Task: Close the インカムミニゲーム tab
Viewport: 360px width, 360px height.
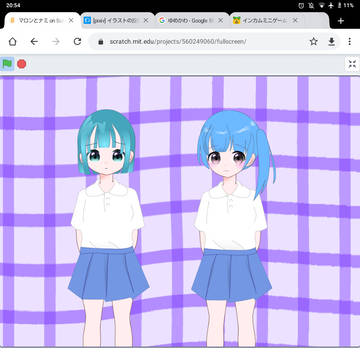Action: 295,21
